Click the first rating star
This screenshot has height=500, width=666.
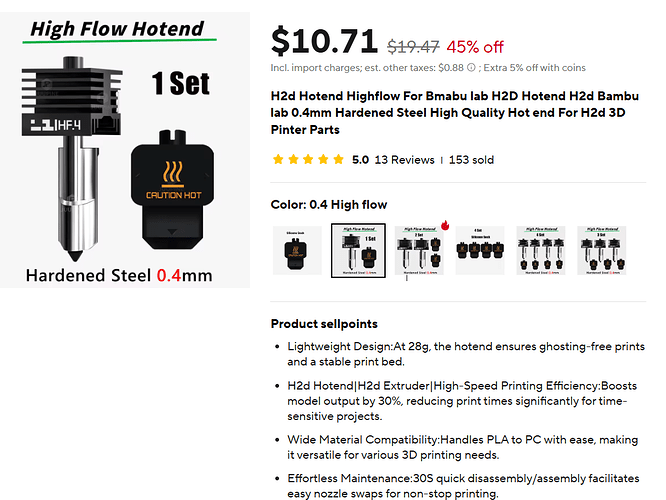pos(278,159)
